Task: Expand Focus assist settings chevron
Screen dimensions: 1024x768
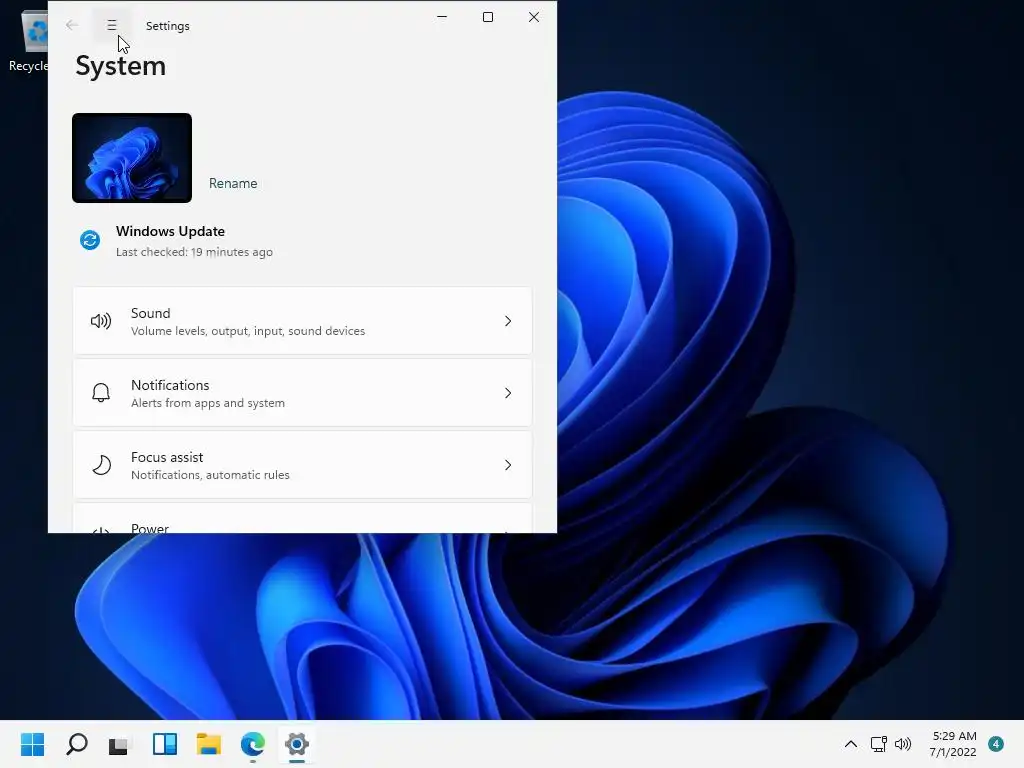Action: [507, 465]
